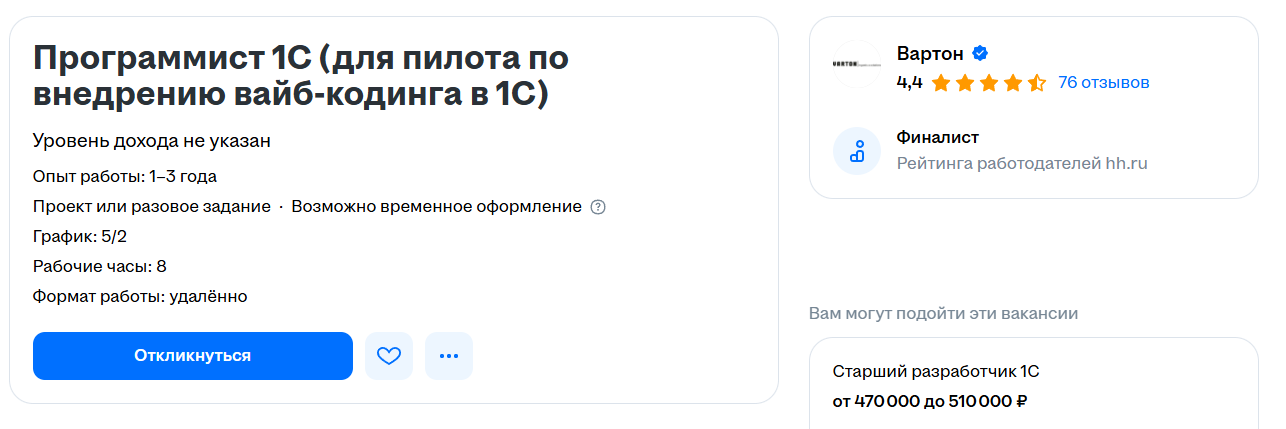The width and height of the screenshot is (1286, 429).
Task: Click Вам могут подойти эти вакансии heading
Action: pos(943,313)
